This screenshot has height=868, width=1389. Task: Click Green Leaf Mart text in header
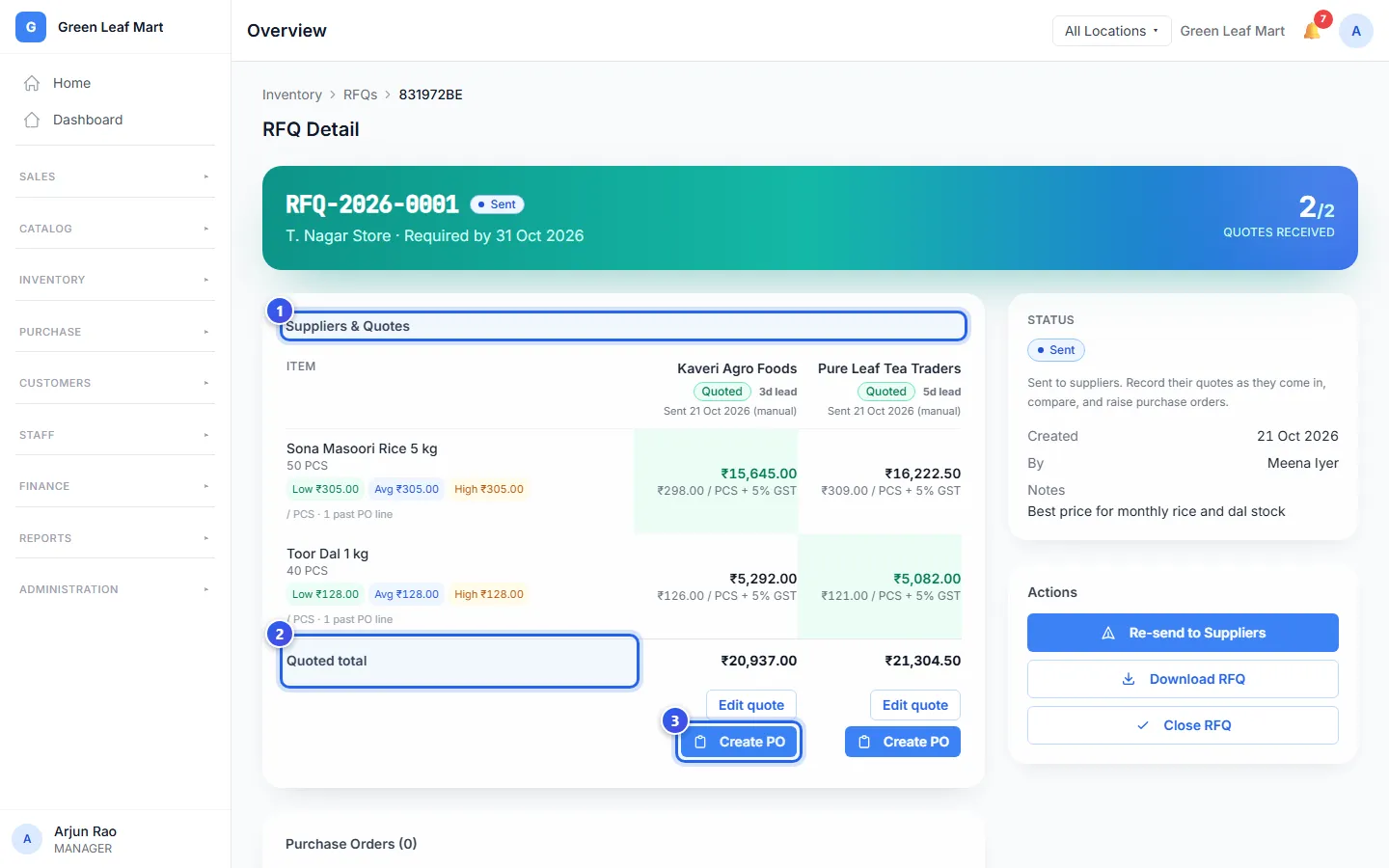[1233, 31]
